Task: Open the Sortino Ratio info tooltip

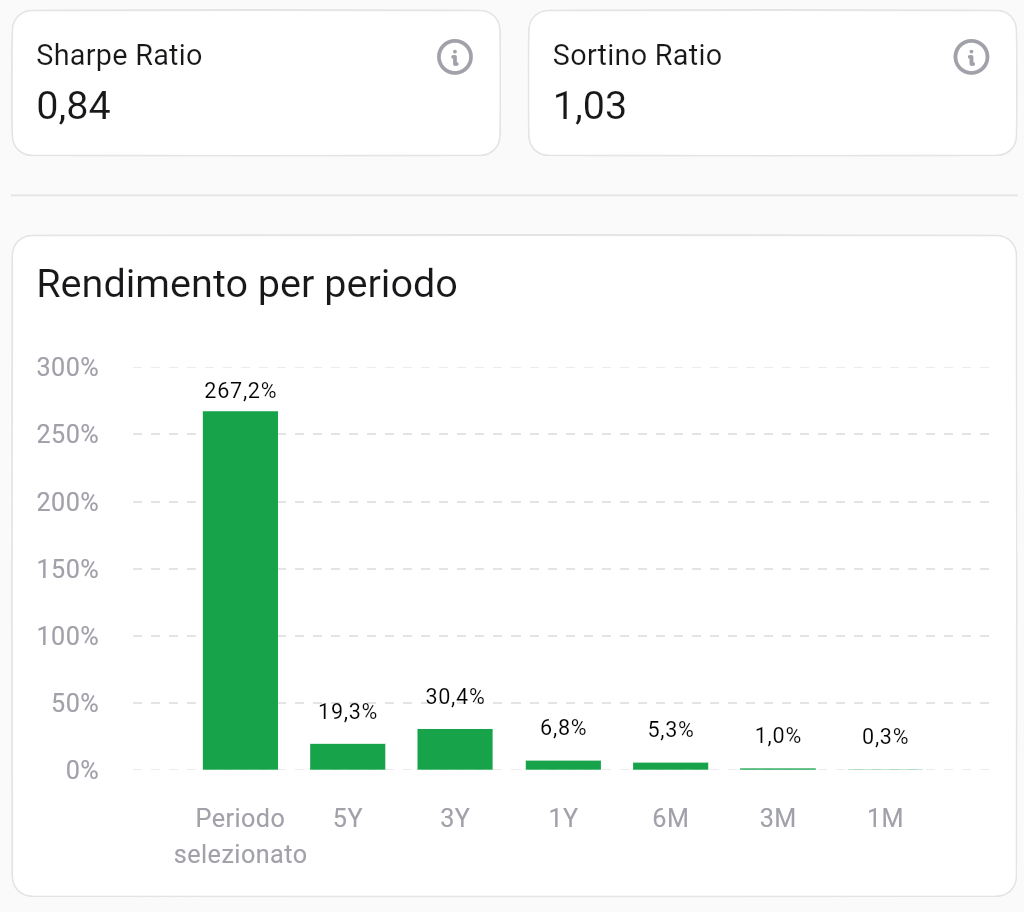Action: (x=970, y=58)
